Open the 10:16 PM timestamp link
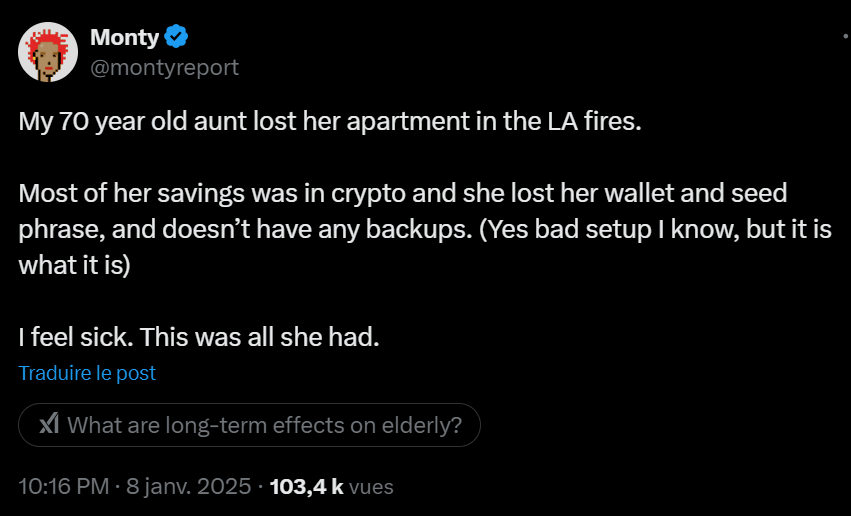 tap(64, 487)
